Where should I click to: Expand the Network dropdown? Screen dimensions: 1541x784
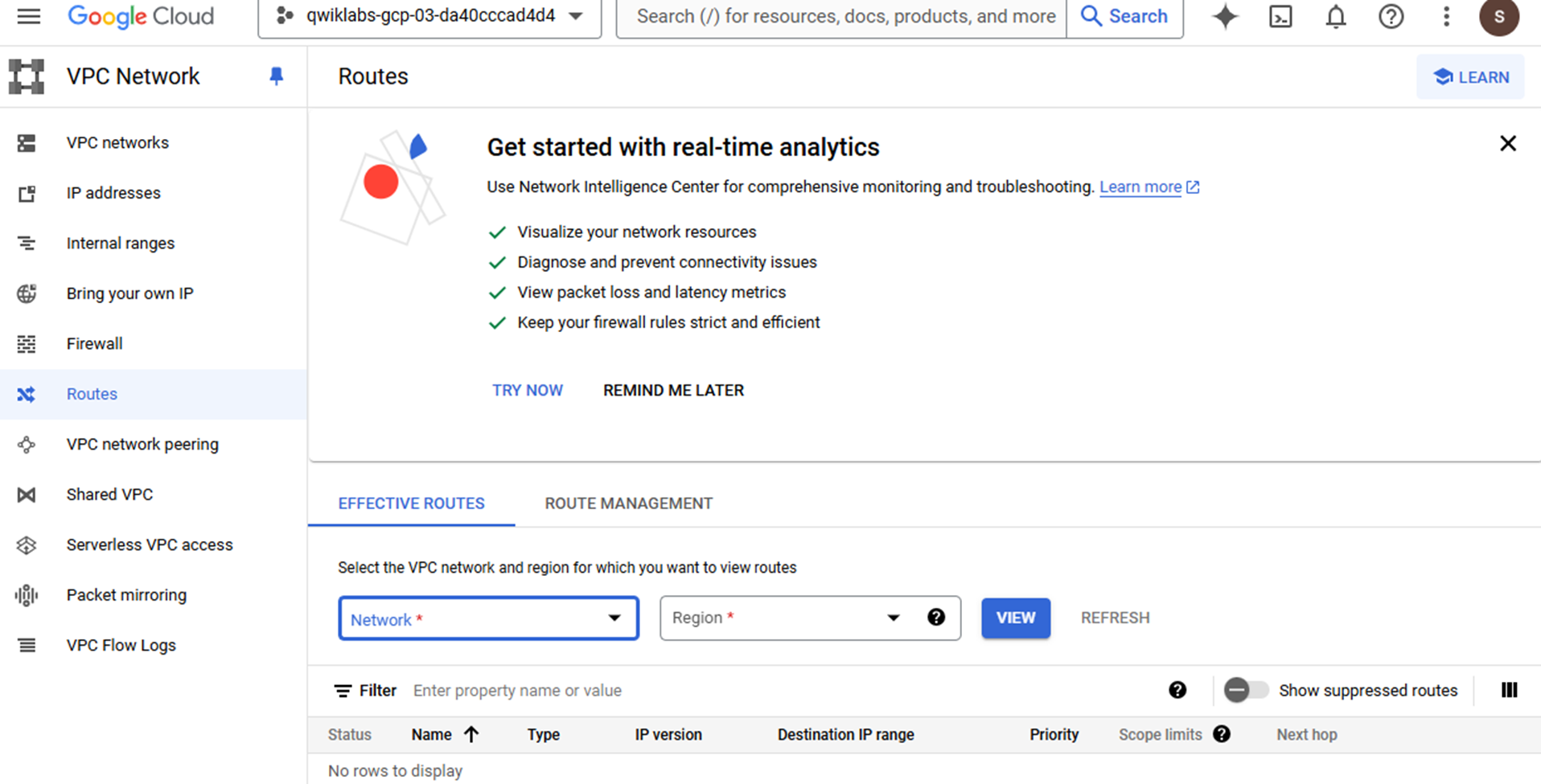[x=488, y=618]
